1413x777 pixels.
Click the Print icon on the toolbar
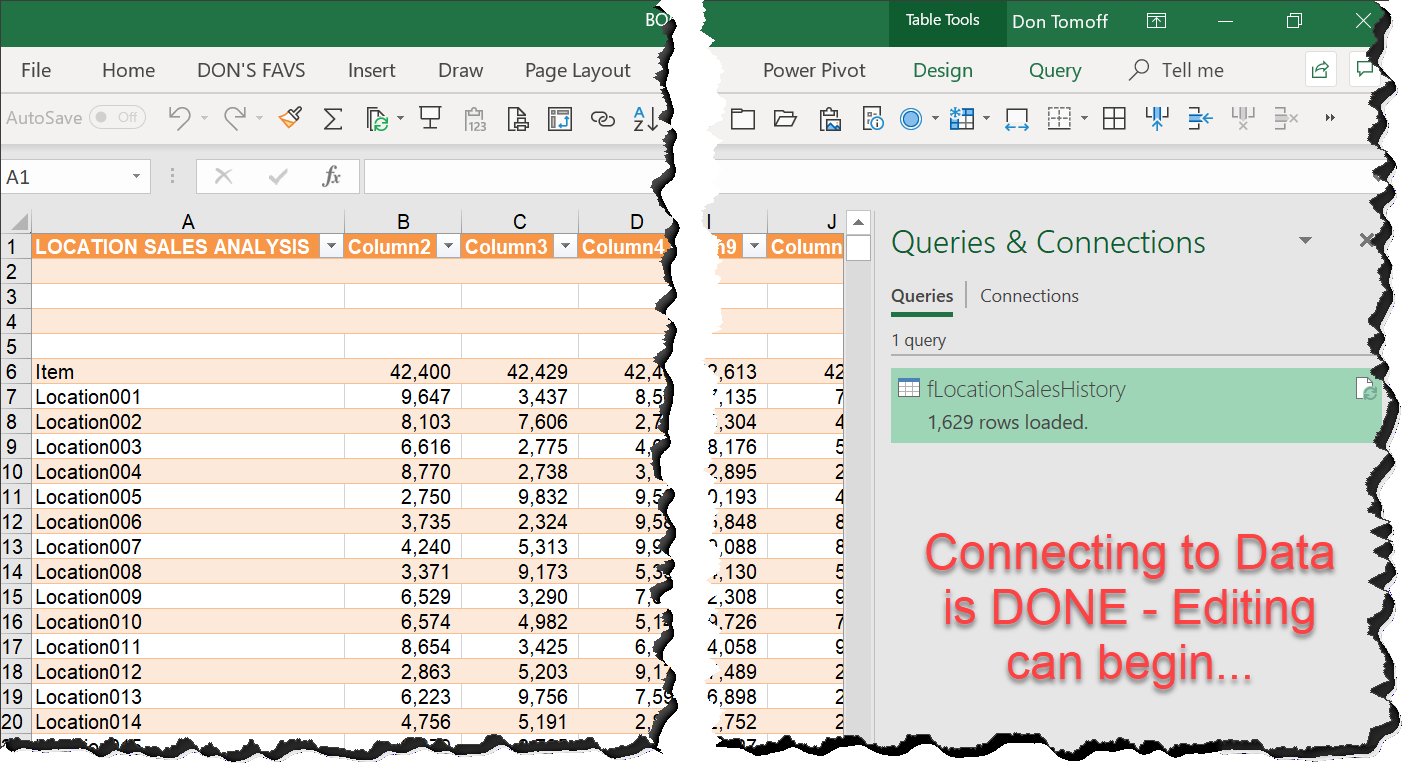click(x=518, y=118)
